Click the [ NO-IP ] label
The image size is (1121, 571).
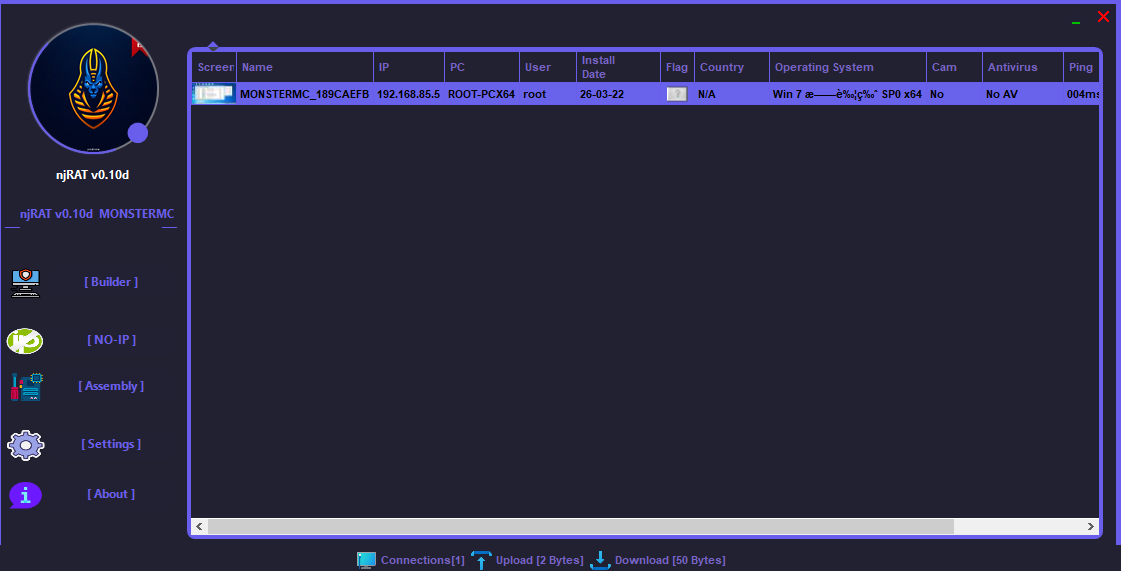(x=111, y=340)
